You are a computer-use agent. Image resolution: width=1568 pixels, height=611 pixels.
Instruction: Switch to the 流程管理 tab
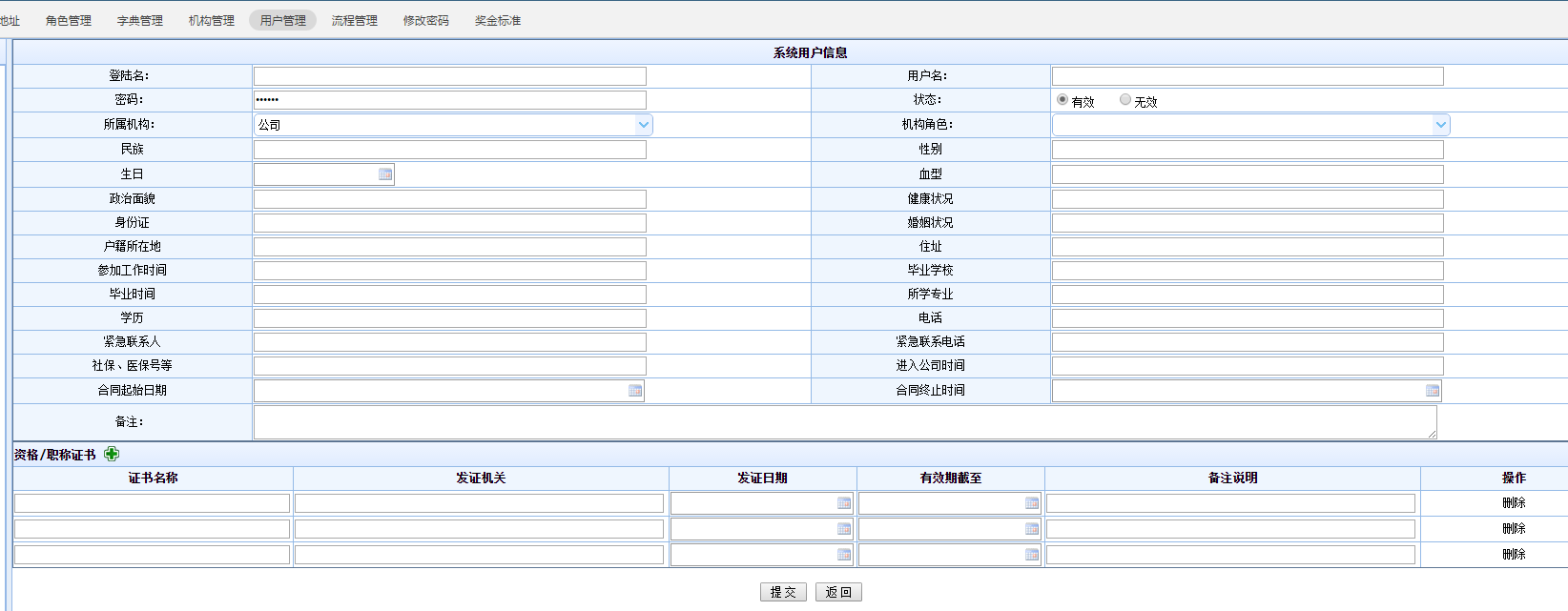(354, 20)
